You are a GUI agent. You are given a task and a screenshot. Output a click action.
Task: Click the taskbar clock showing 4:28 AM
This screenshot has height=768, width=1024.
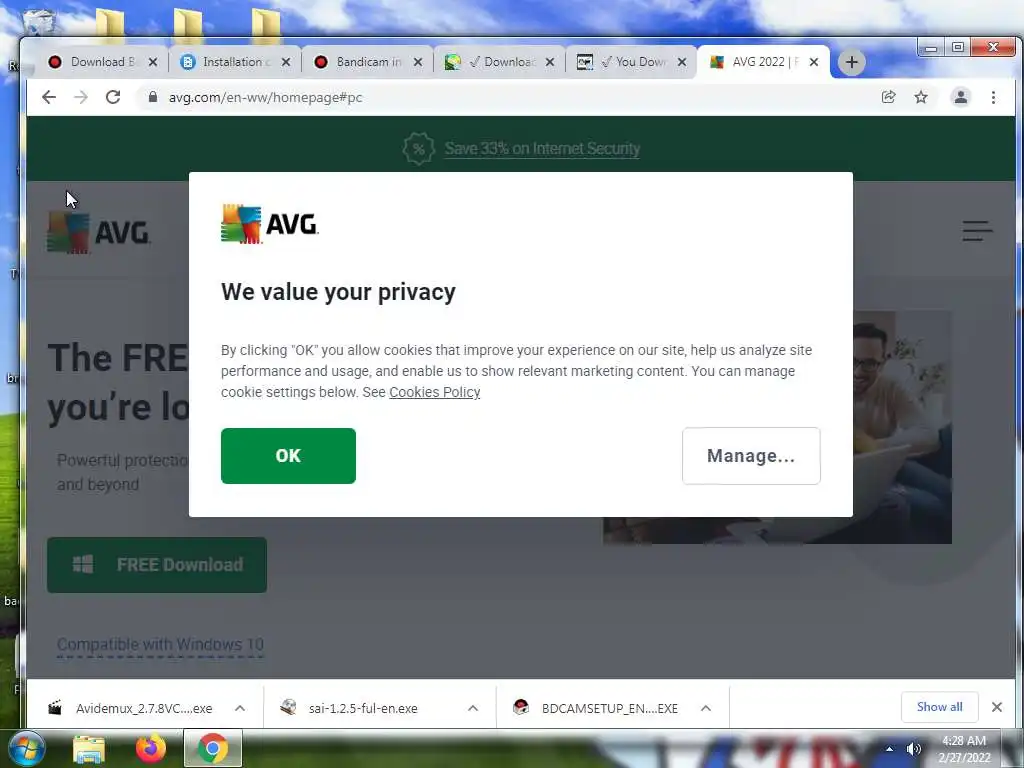coord(965,749)
